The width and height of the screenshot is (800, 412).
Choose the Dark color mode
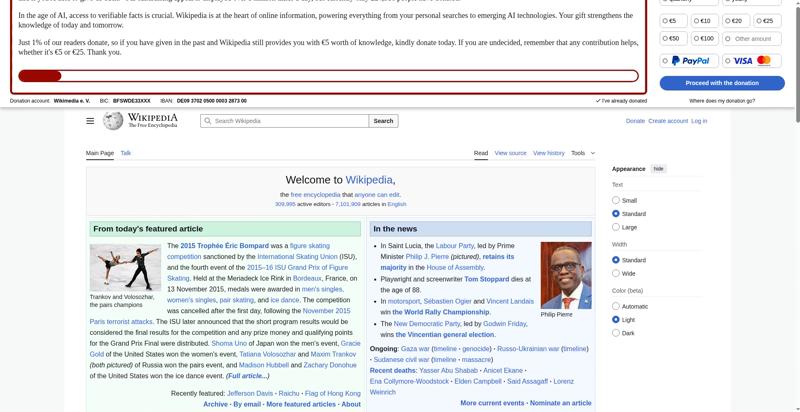tap(616, 333)
